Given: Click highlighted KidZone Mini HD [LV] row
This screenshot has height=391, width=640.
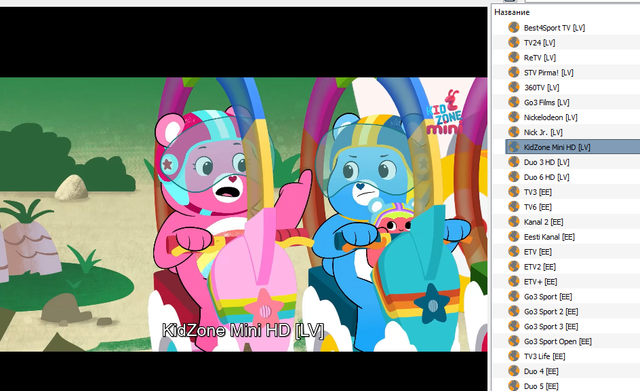Looking at the screenshot, I should click(x=573, y=147).
